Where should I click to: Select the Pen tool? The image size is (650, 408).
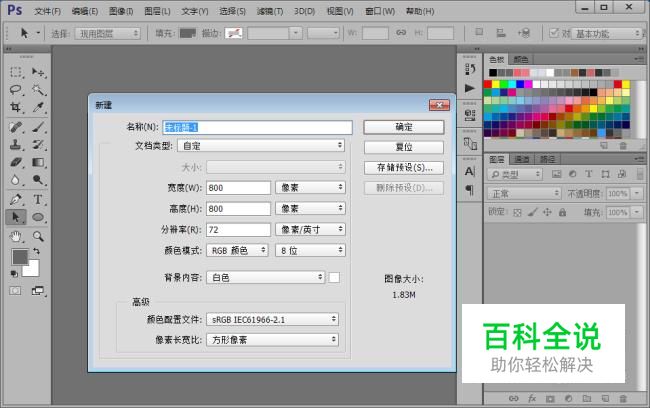point(16,199)
